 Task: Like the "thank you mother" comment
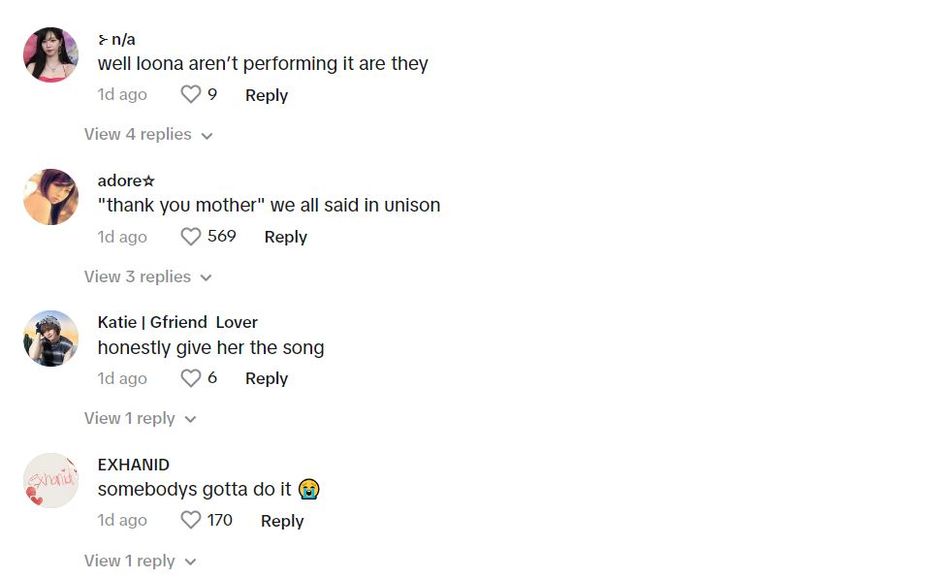click(190, 237)
